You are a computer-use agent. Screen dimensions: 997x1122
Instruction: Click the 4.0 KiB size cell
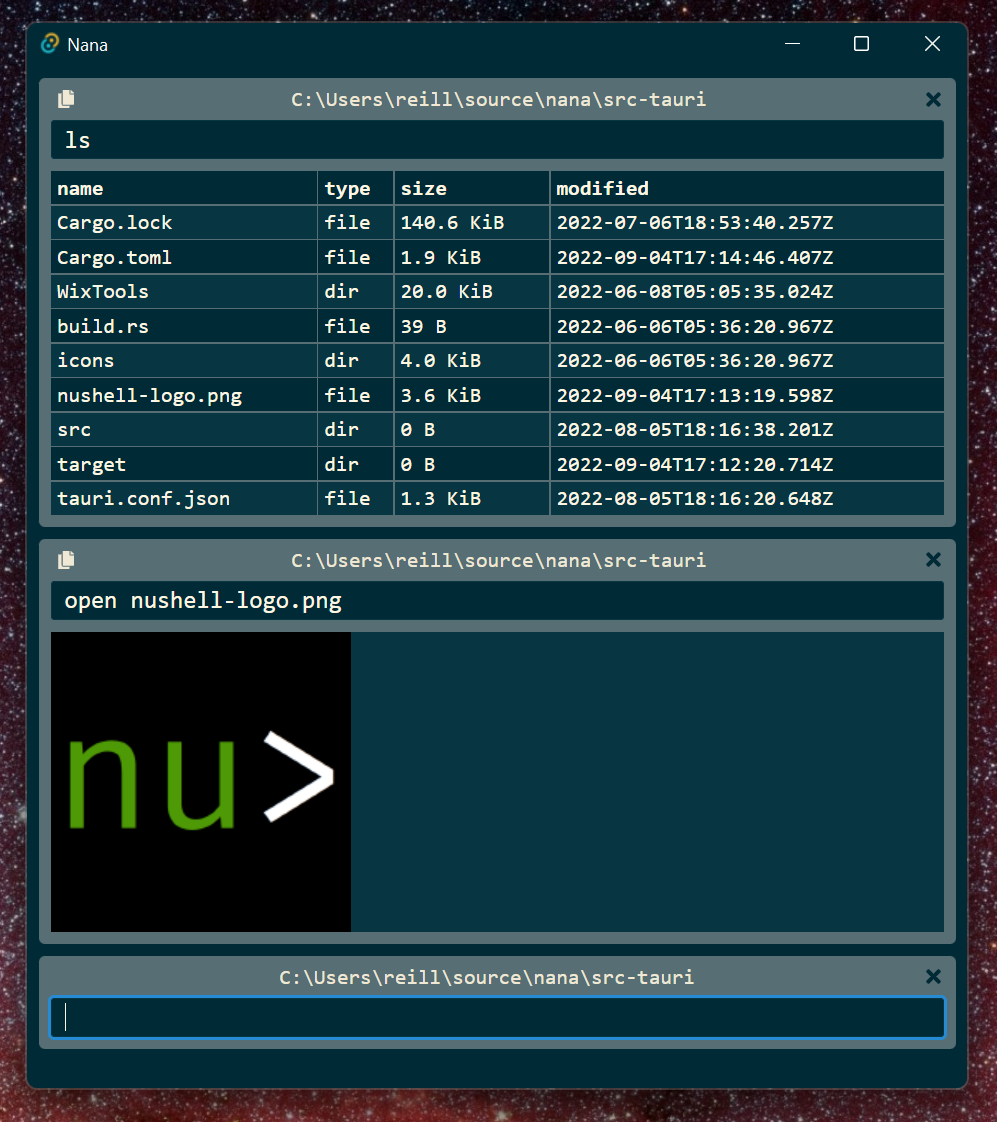pos(472,361)
